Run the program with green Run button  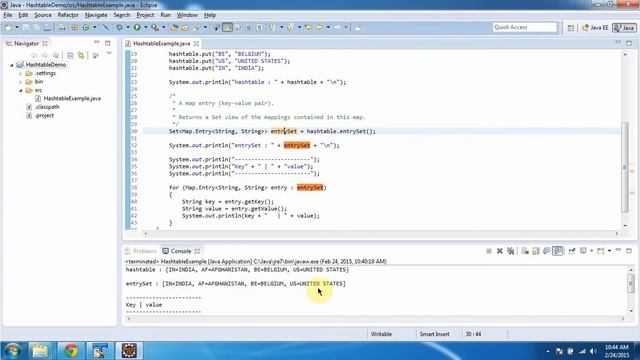click(137, 28)
